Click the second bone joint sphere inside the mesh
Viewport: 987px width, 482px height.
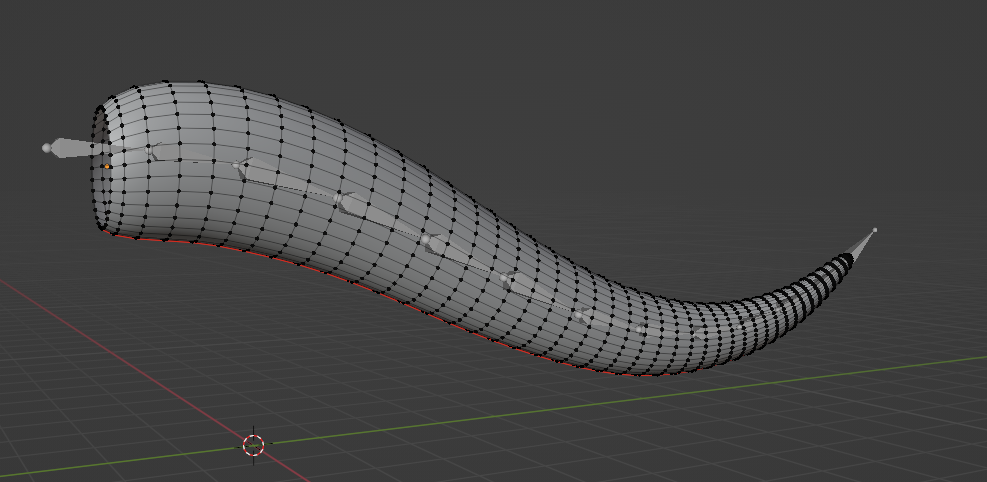coord(237,165)
